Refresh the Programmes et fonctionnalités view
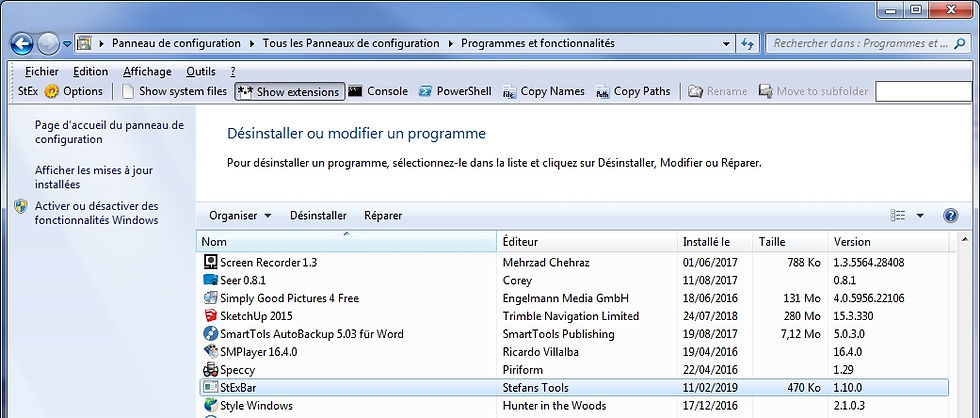Screen dimensions: 980x418 747,44
